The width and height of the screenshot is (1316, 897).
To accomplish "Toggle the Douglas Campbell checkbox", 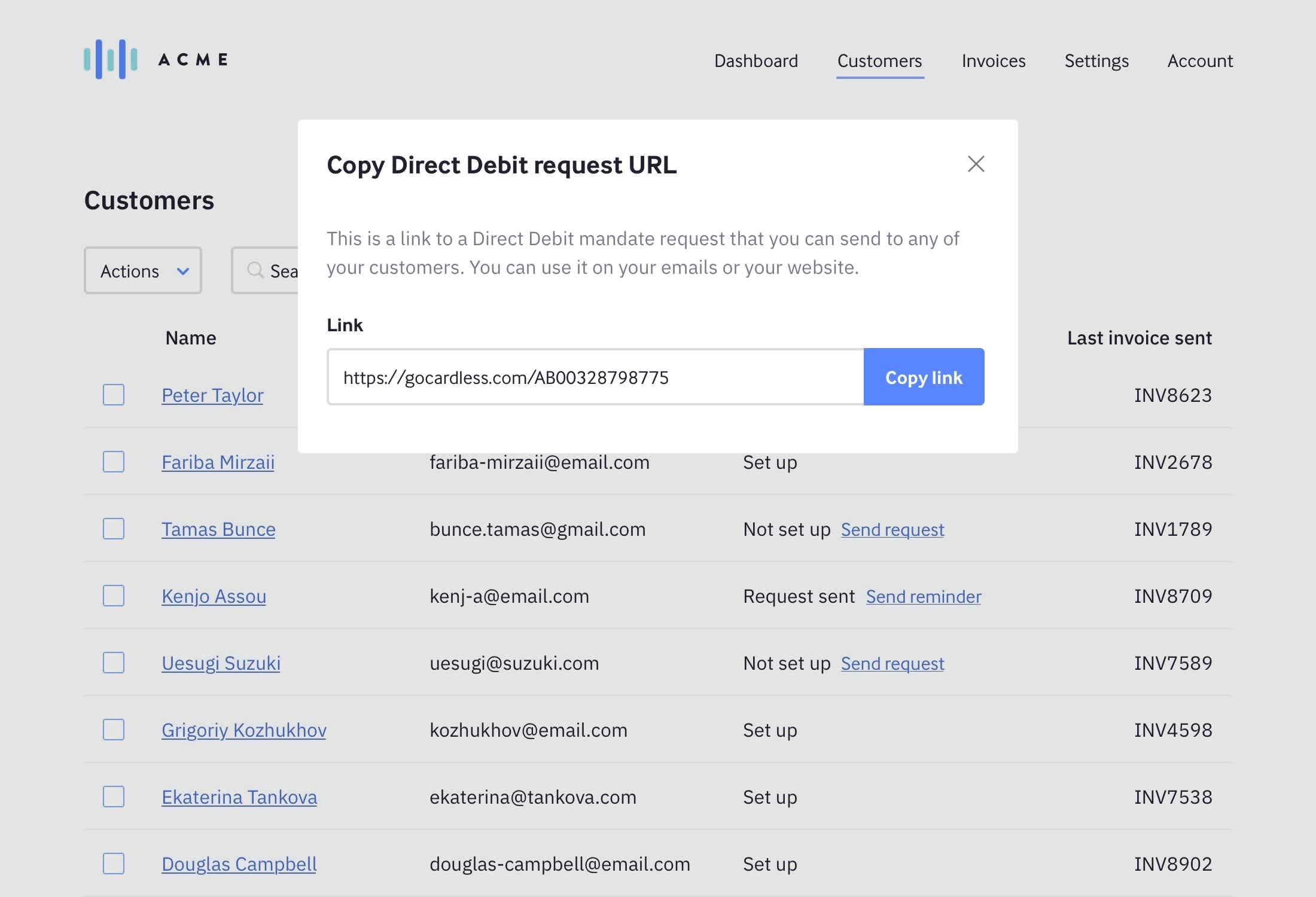I will coord(114,864).
